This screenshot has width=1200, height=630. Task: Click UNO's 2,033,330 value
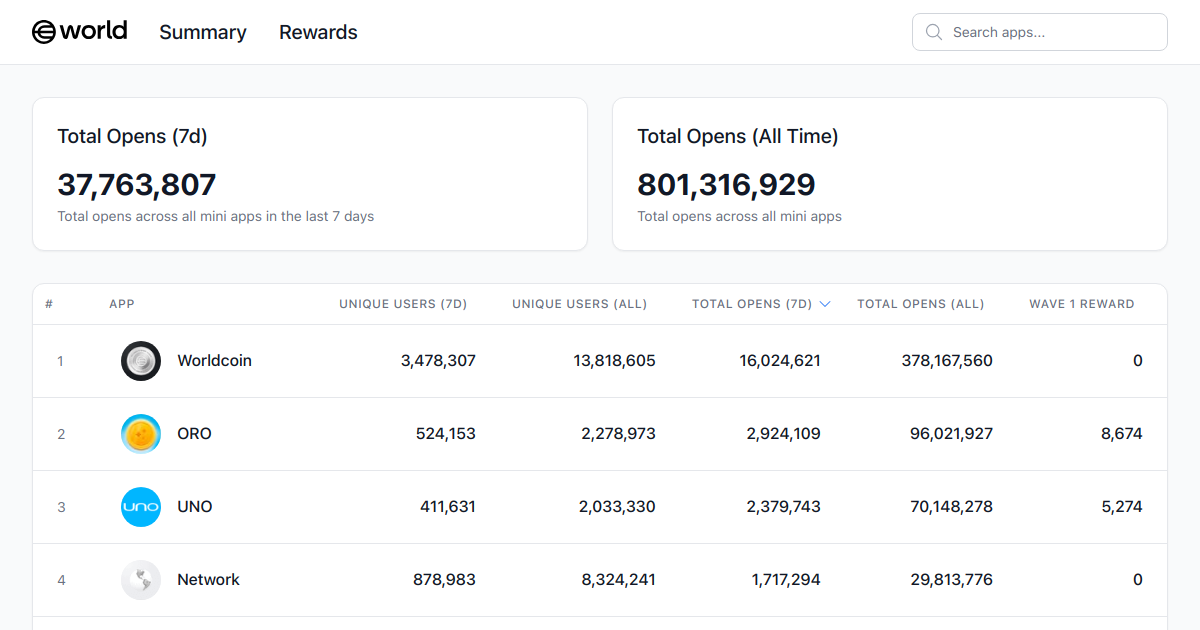[618, 507]
